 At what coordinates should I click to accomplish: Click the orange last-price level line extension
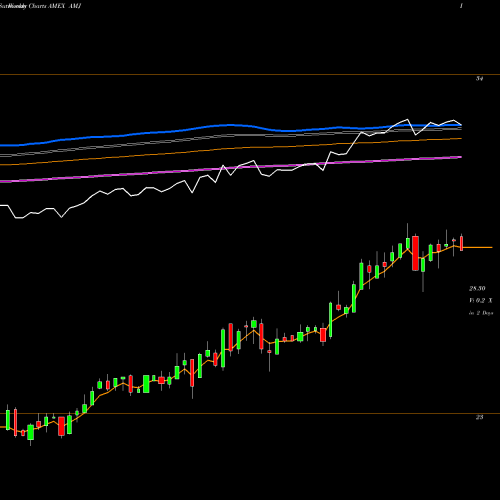477,247
